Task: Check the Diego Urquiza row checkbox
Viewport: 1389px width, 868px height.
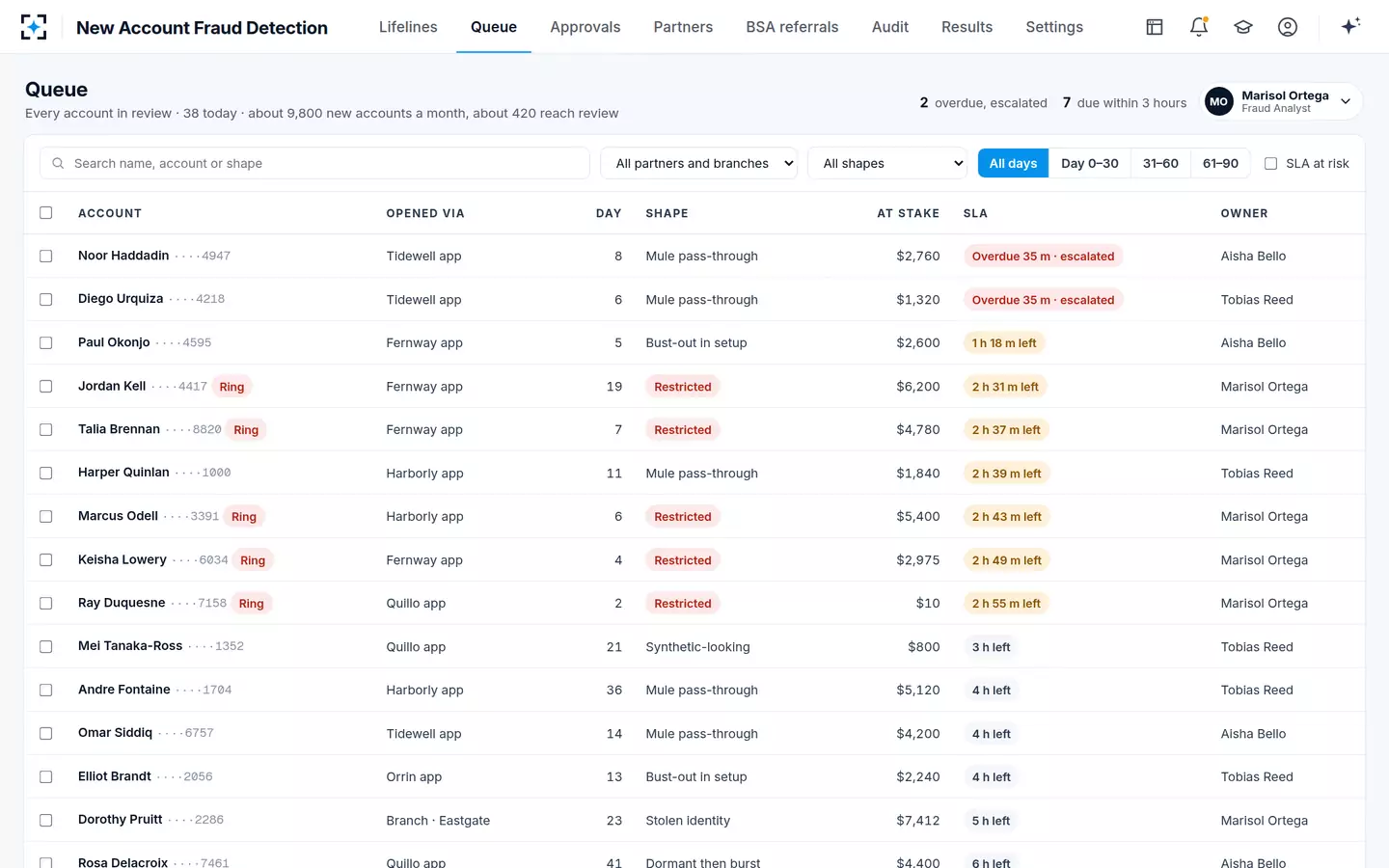Action: [45, 299]
